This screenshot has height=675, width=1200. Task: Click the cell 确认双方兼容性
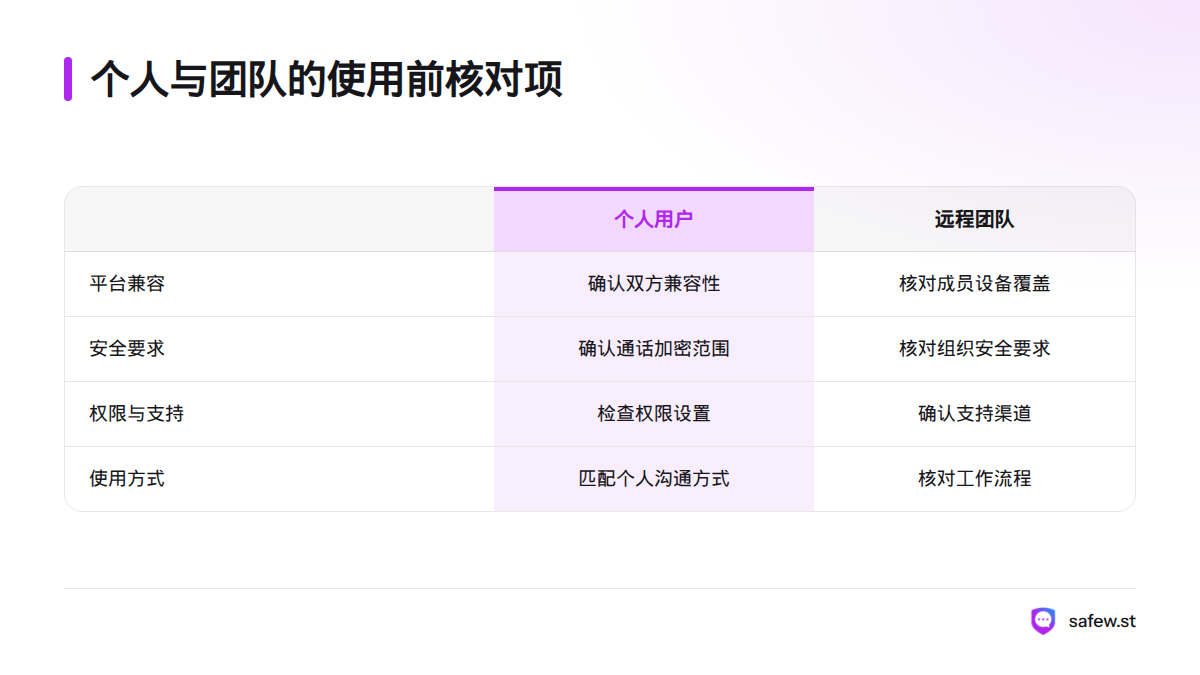click(x=654, y=284)
